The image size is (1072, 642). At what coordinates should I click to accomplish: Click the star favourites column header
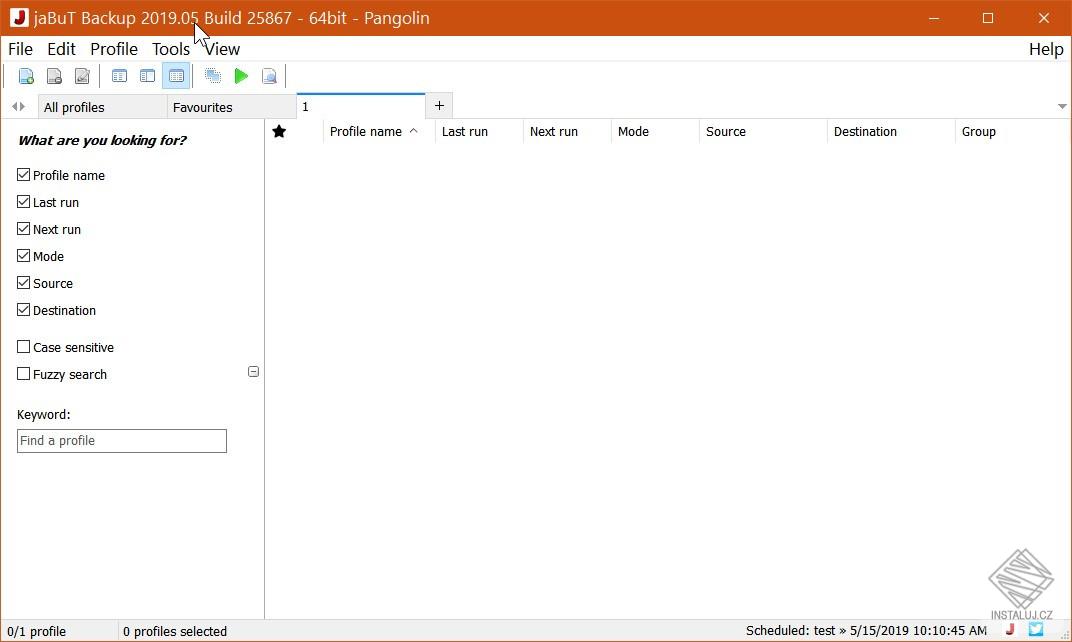(279, 131)
